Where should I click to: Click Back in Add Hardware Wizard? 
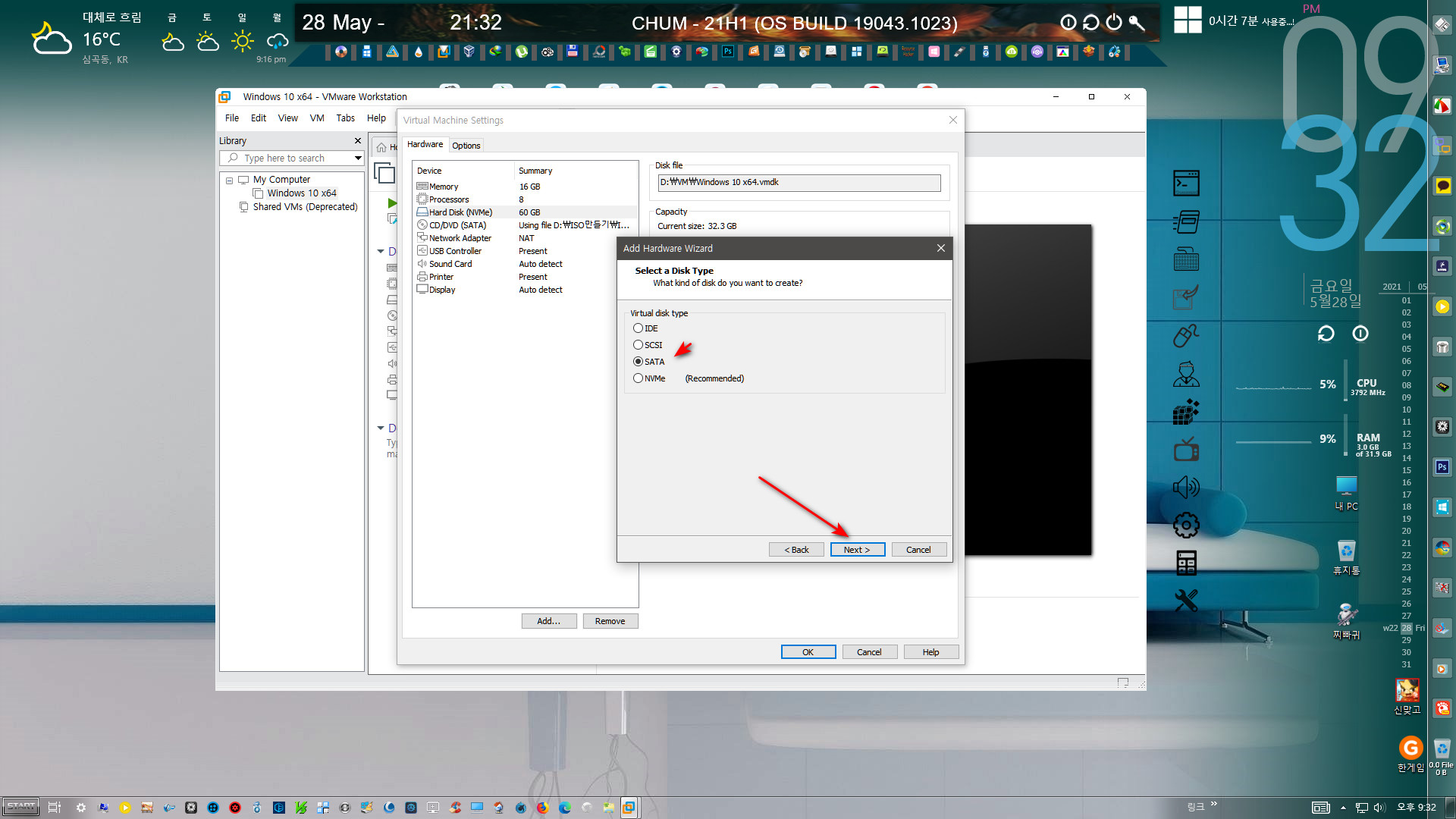pyautogui.click(x=796, y=550)
